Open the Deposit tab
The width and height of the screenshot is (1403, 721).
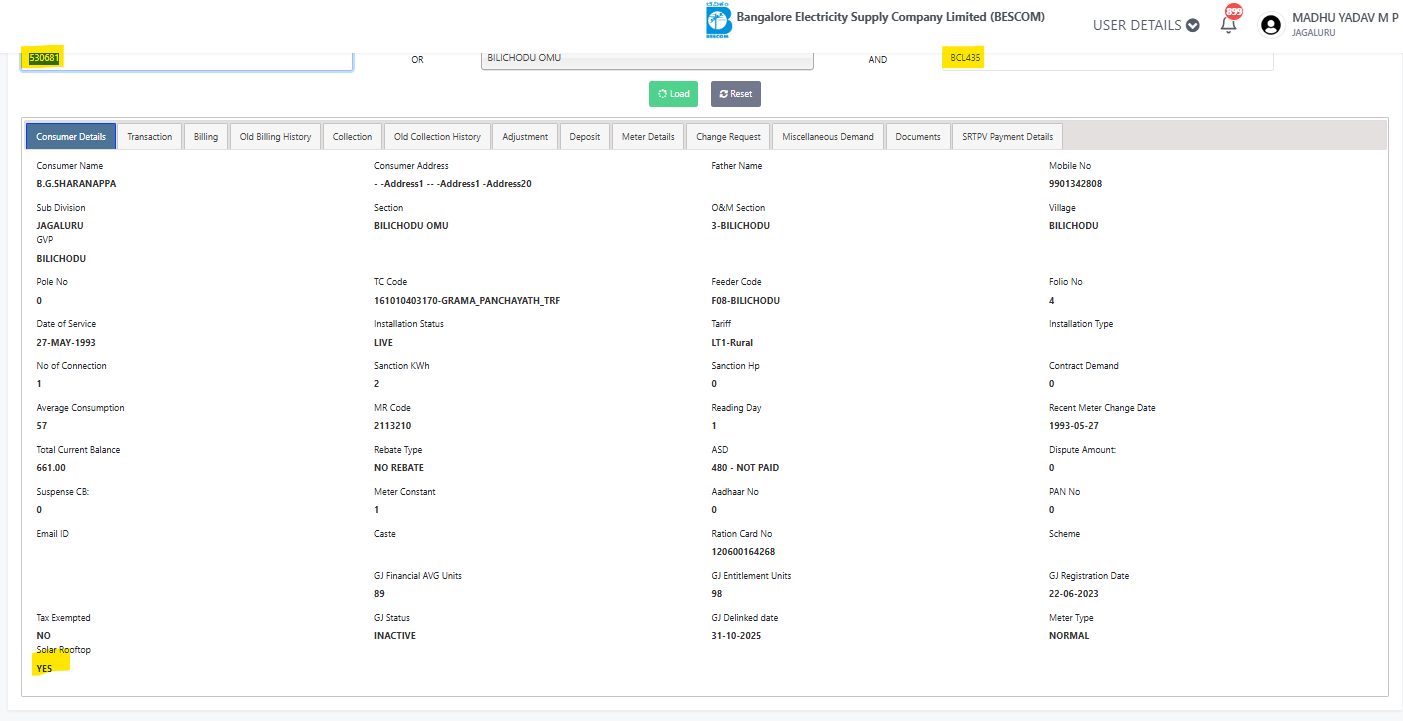click(585, 137)
